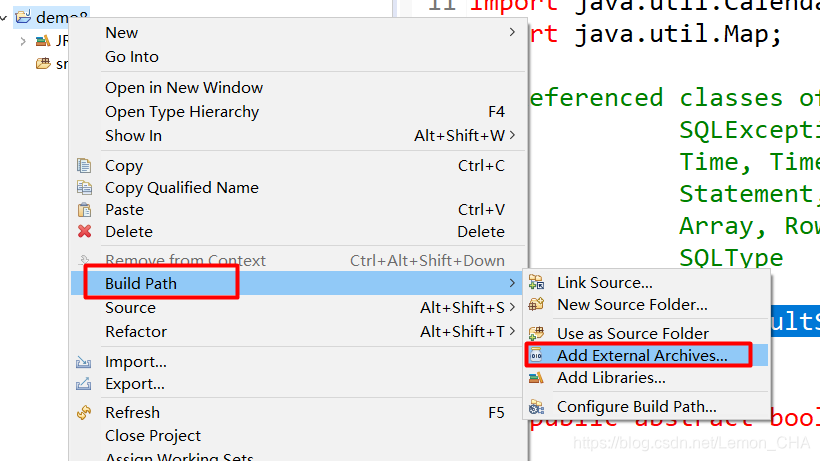The width and height of the screenshot is (820, 461).
Task: Click the Export icon
Action: 84,384
